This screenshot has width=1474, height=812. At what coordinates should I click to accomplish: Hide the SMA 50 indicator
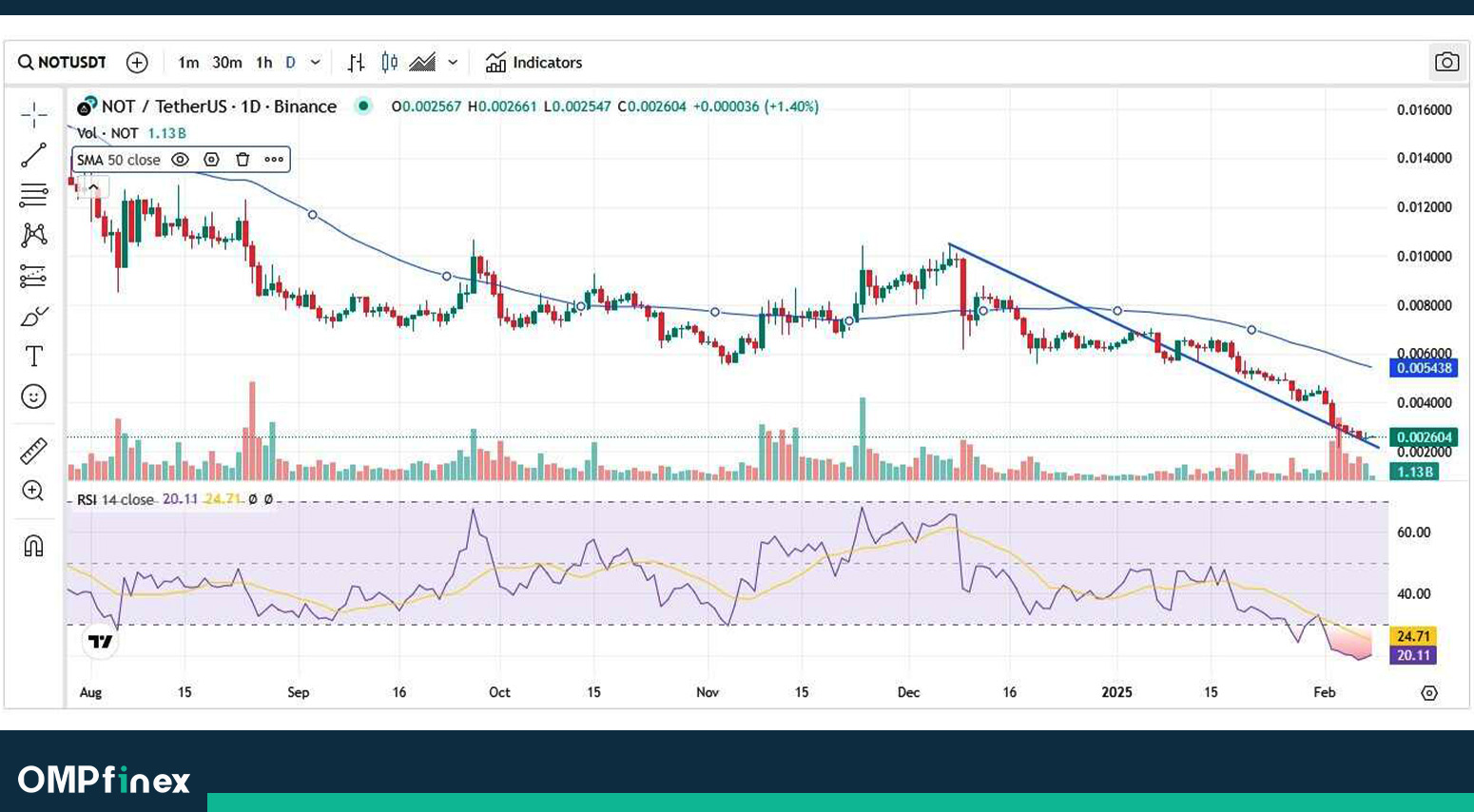click(x=180, y=160)
